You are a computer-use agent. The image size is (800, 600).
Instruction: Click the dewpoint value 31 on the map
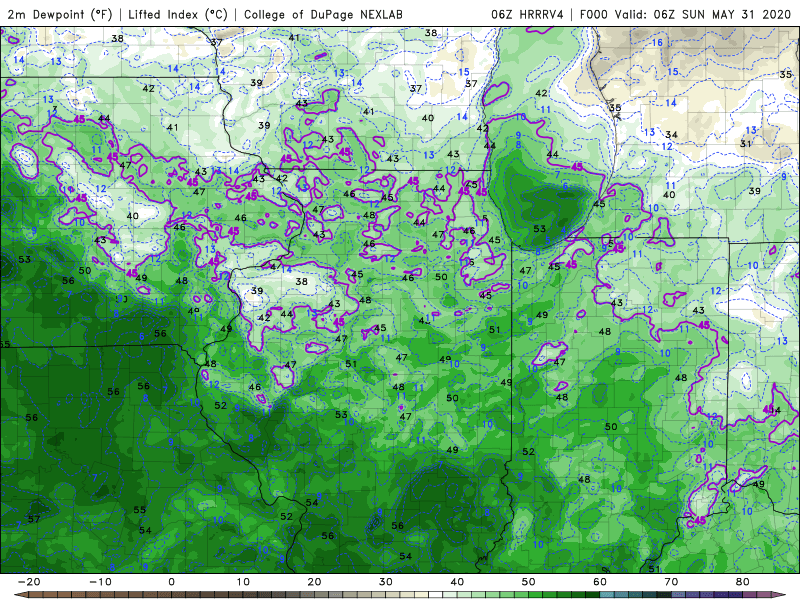pos(746,144)
